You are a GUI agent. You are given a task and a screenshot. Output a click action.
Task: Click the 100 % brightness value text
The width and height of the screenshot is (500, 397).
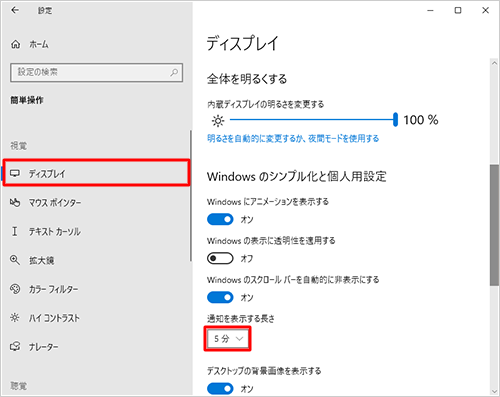(421, 120)
